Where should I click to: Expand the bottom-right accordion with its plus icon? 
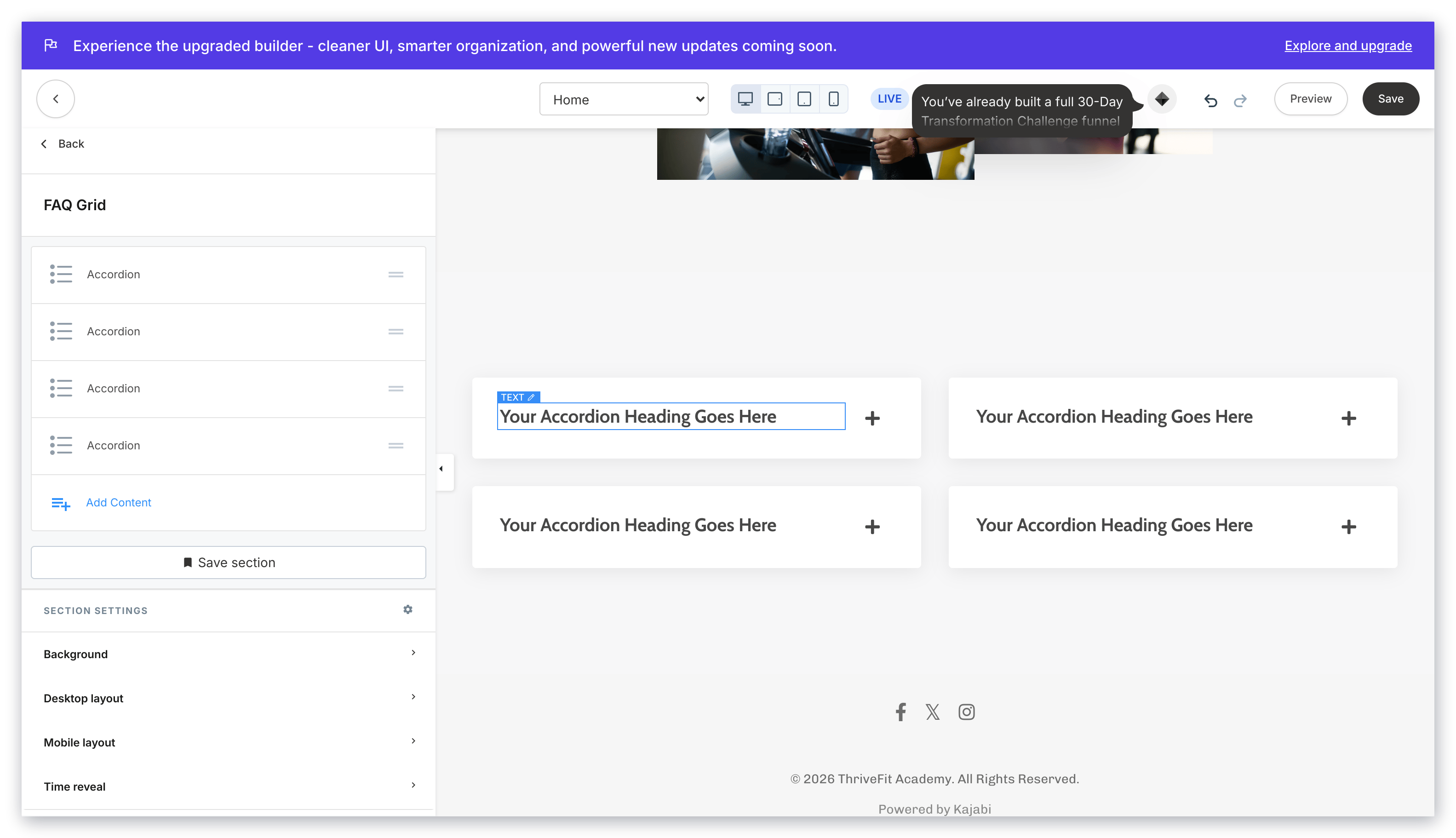click(x=1348, y=527)
